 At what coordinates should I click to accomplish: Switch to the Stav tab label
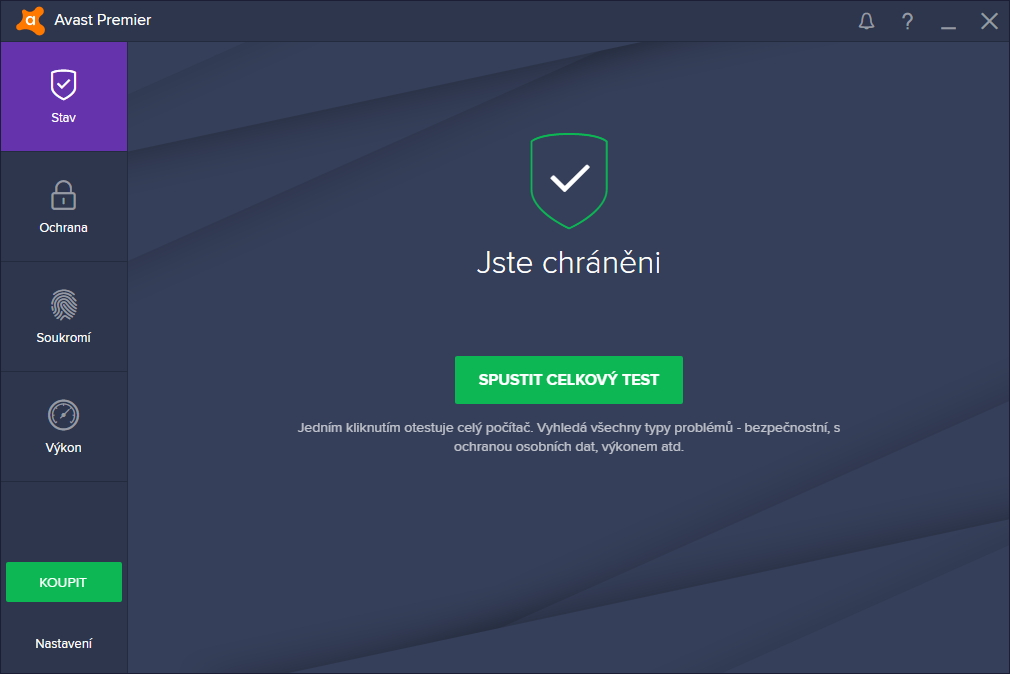(63, 118)
